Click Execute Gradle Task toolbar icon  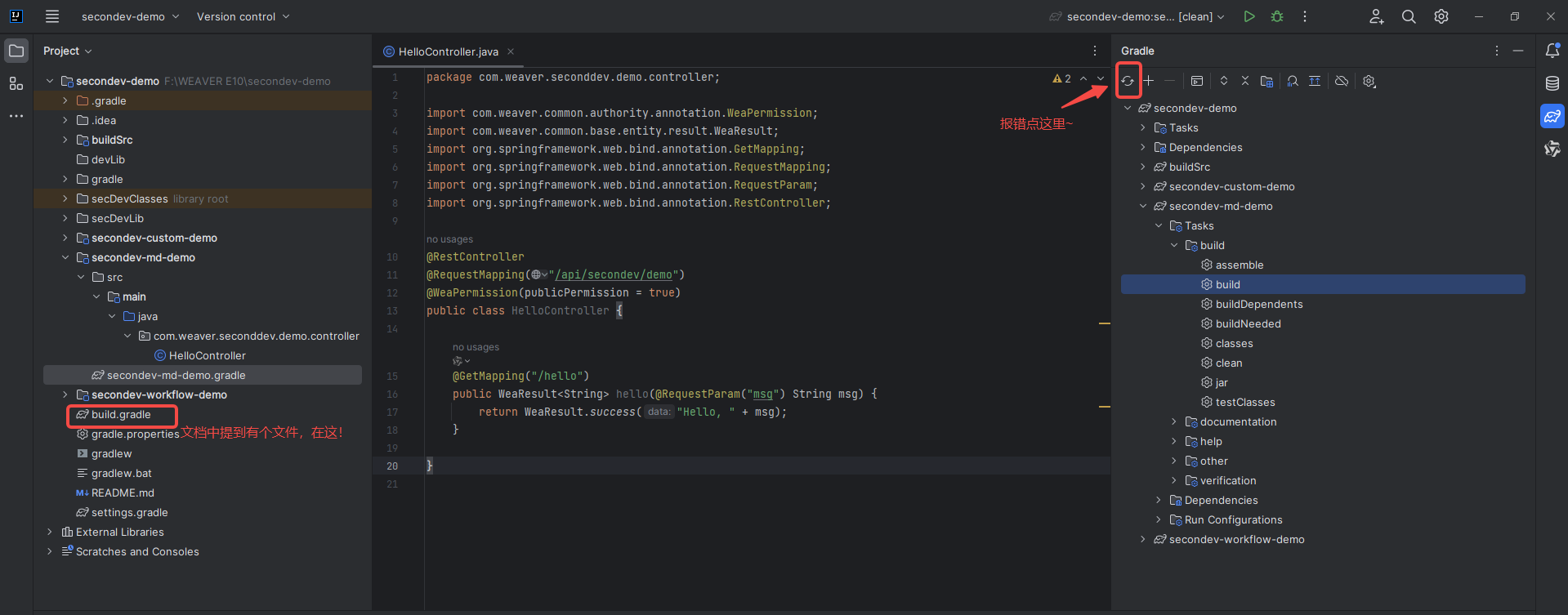click(1197, 81)
